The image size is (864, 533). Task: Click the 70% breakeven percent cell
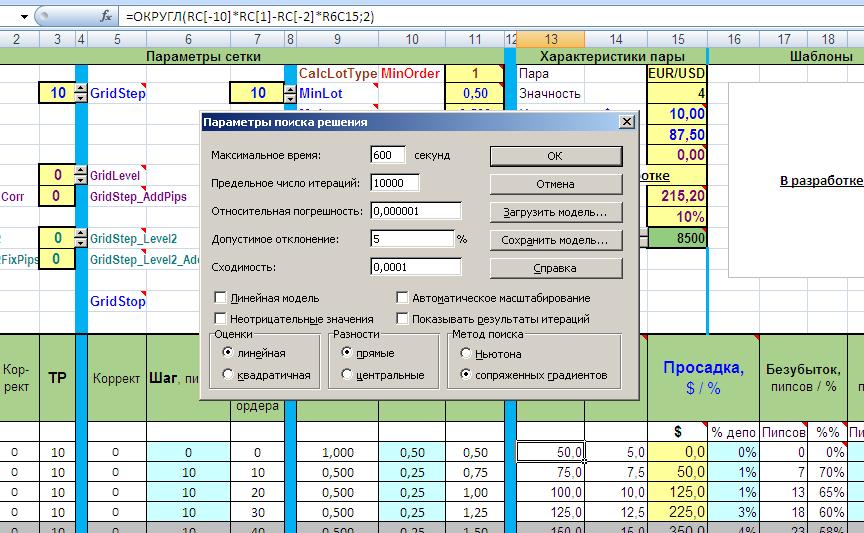point(827,472)
